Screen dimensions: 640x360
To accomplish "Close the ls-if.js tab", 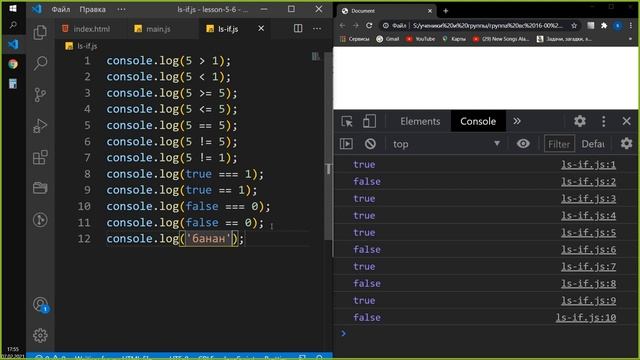I will click(x=261, y=28).
